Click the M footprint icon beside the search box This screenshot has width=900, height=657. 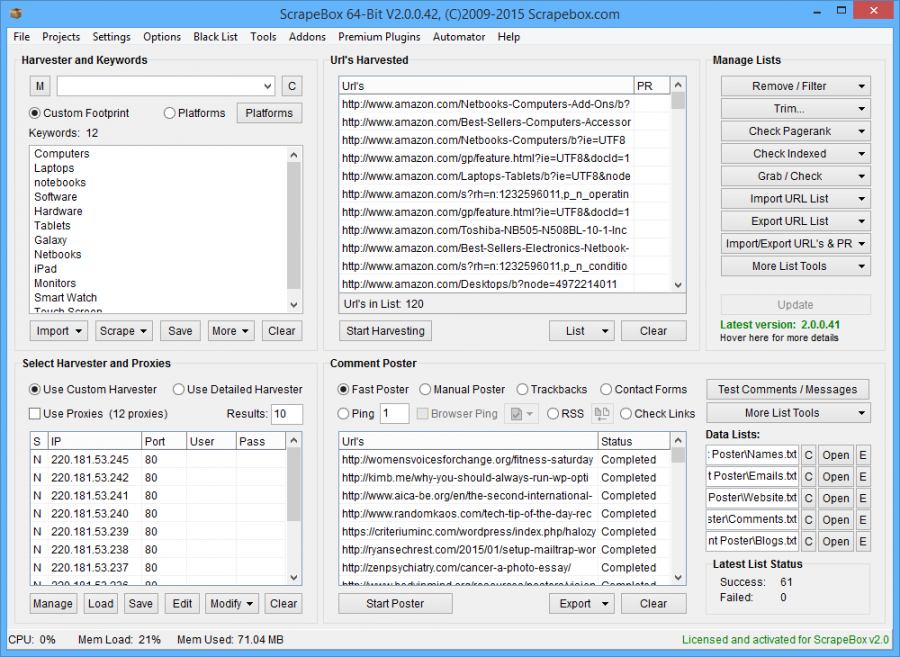click(39, 86)
